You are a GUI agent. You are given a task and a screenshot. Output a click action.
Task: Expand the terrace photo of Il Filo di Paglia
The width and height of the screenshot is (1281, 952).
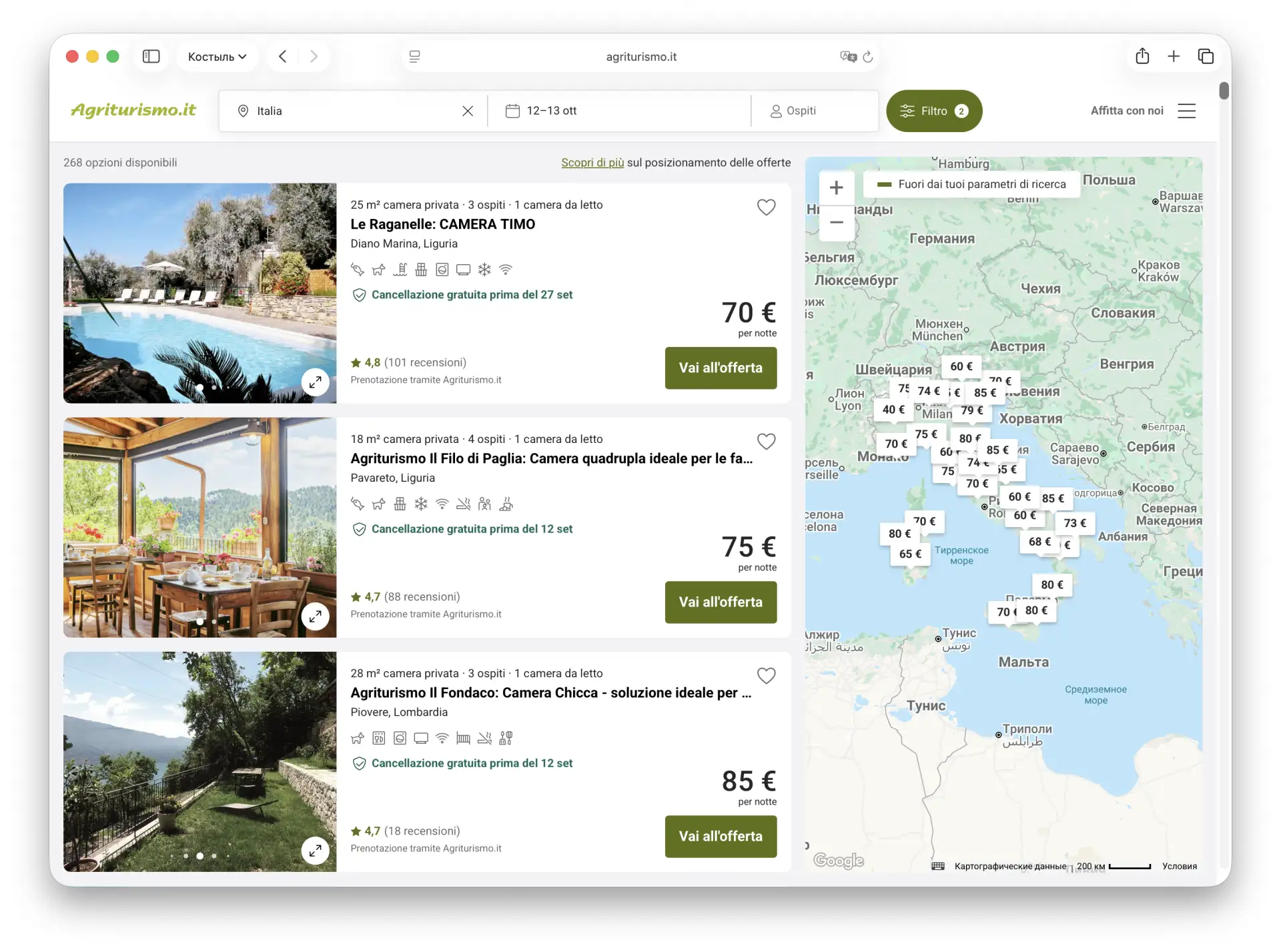315,616
